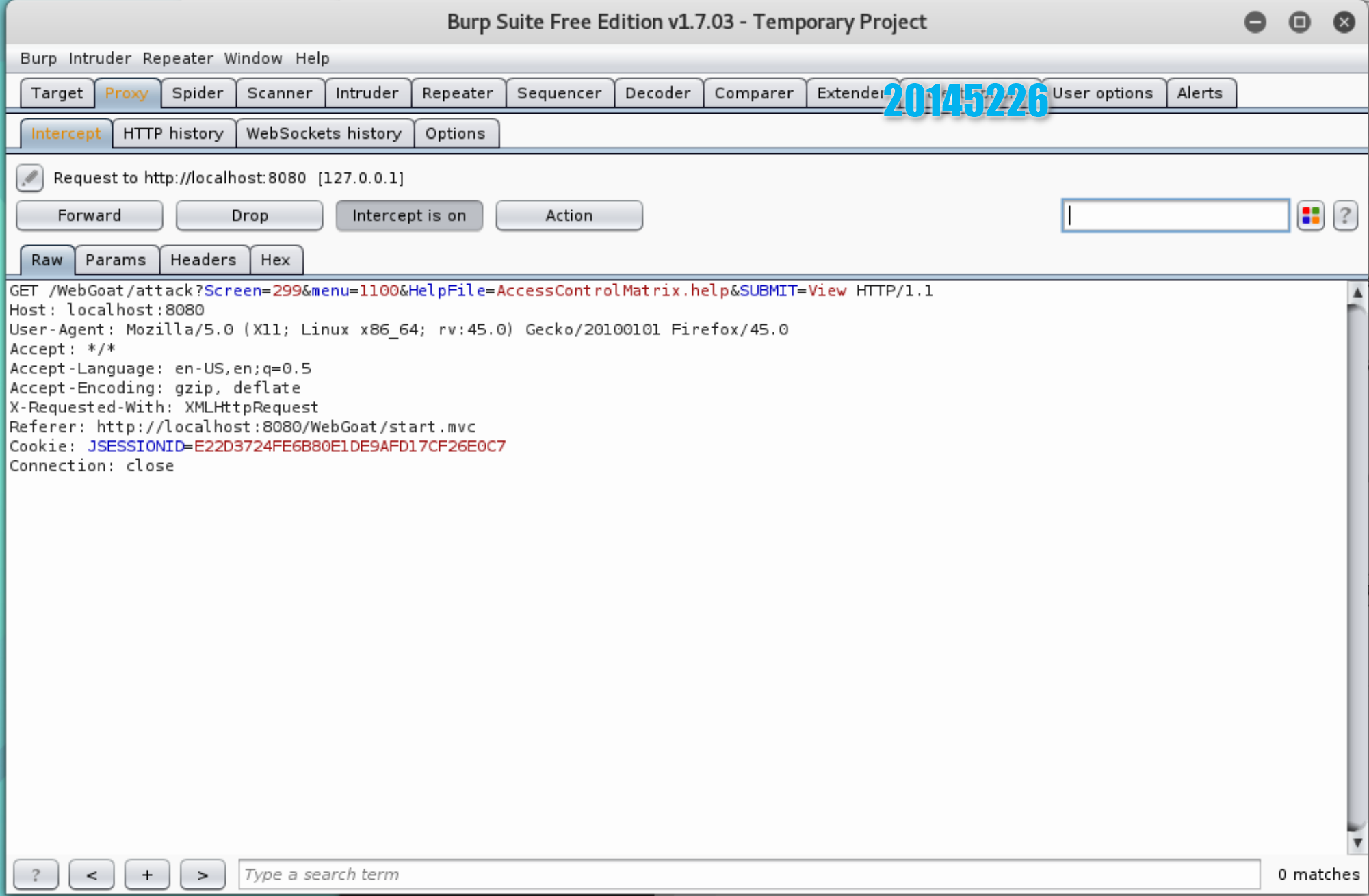
Task: Click the X-Requested-With header line
Action: (164, 408)
